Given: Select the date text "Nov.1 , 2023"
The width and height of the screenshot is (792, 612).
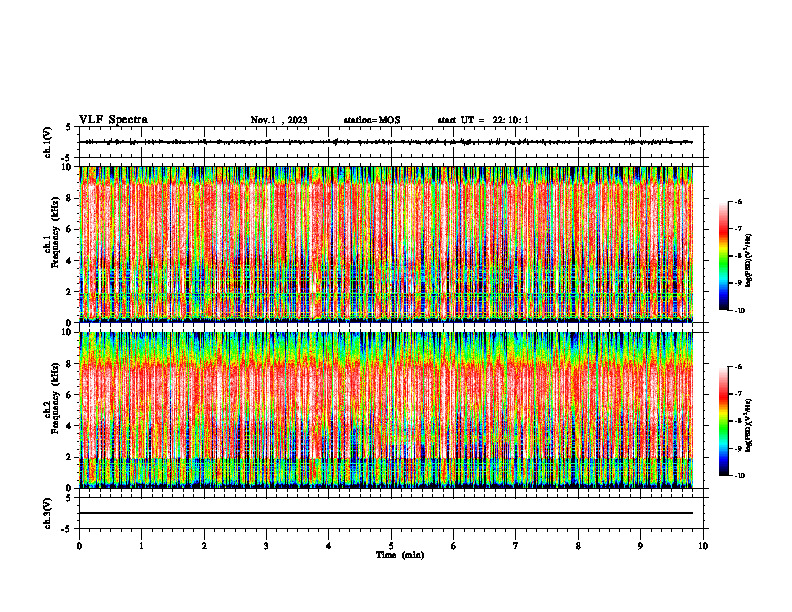Looking at the screenshot, I should click(x=279, y=120).
